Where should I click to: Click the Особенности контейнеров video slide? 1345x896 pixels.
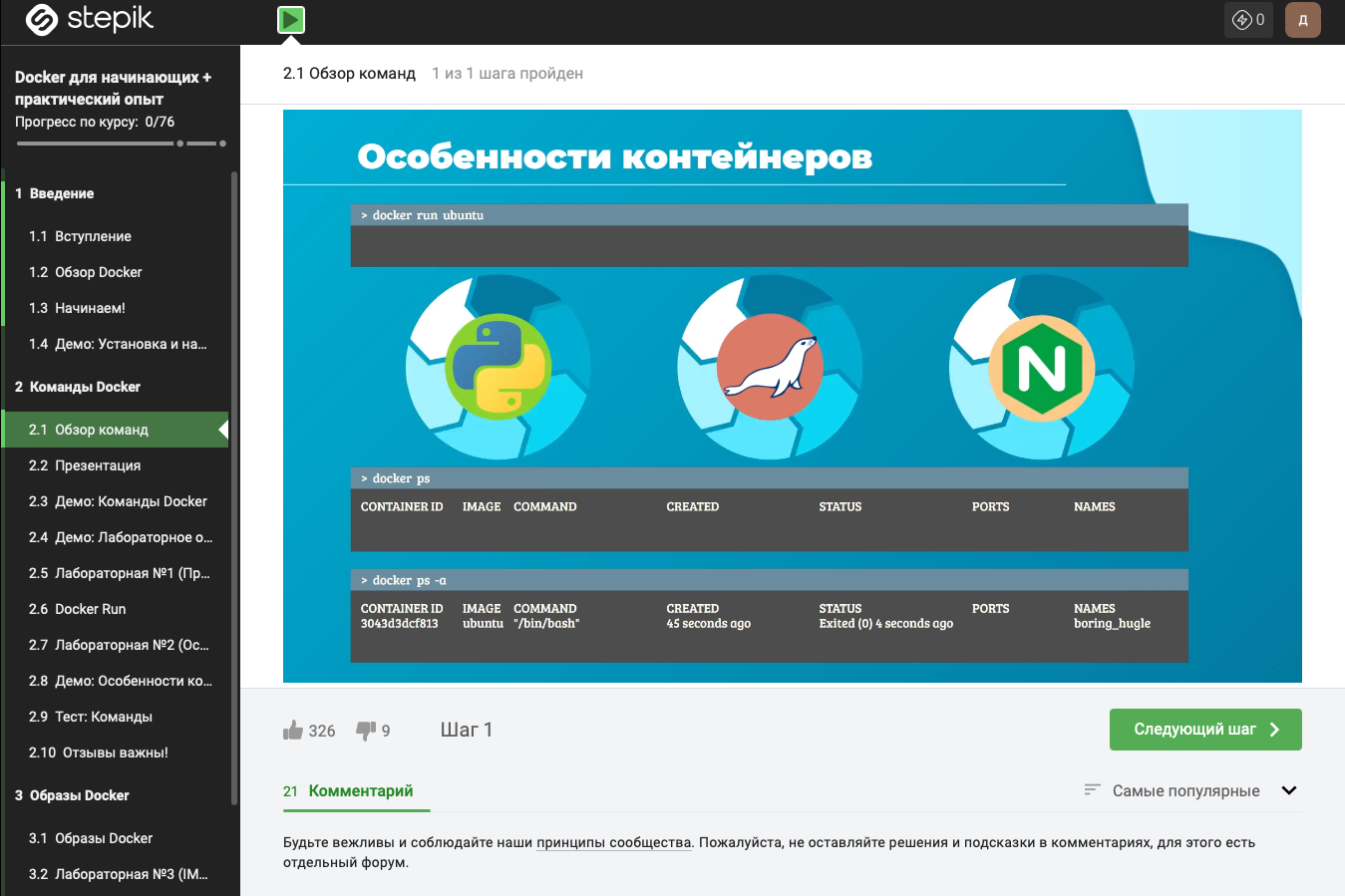(793, 397)
